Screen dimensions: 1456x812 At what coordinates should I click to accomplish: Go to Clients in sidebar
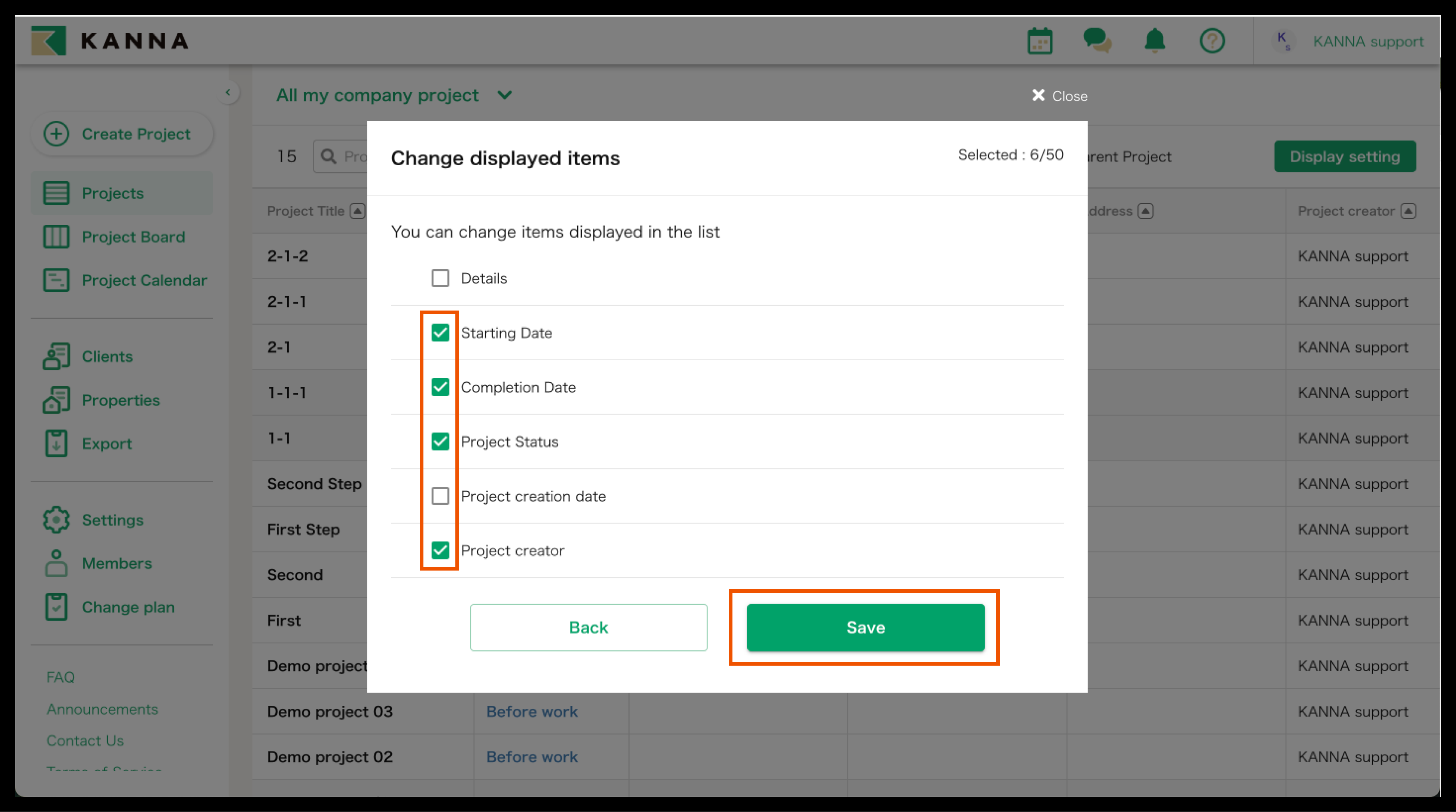[107, 357]
